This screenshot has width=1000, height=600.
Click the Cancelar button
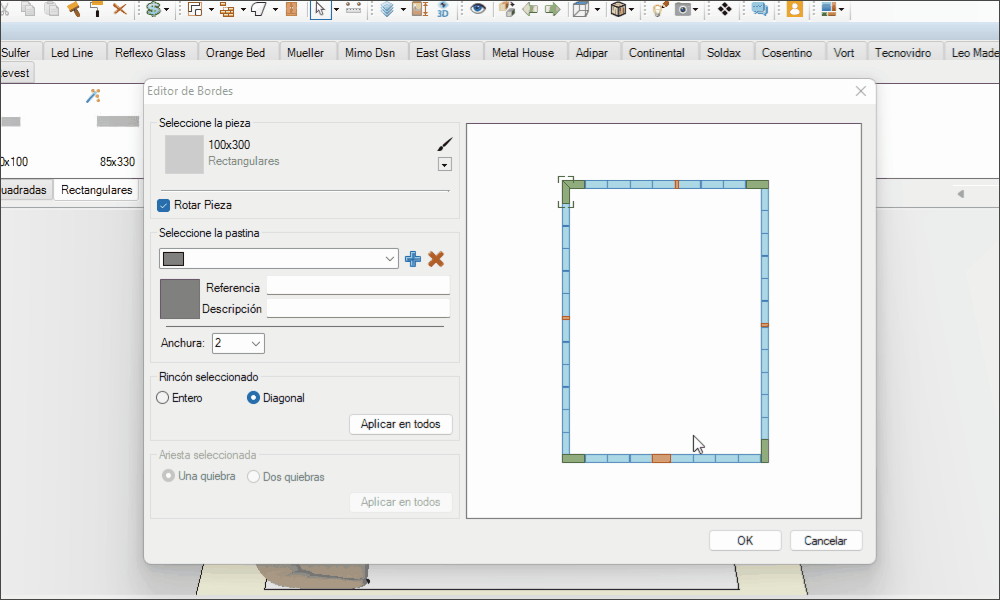tap(825, 541)
